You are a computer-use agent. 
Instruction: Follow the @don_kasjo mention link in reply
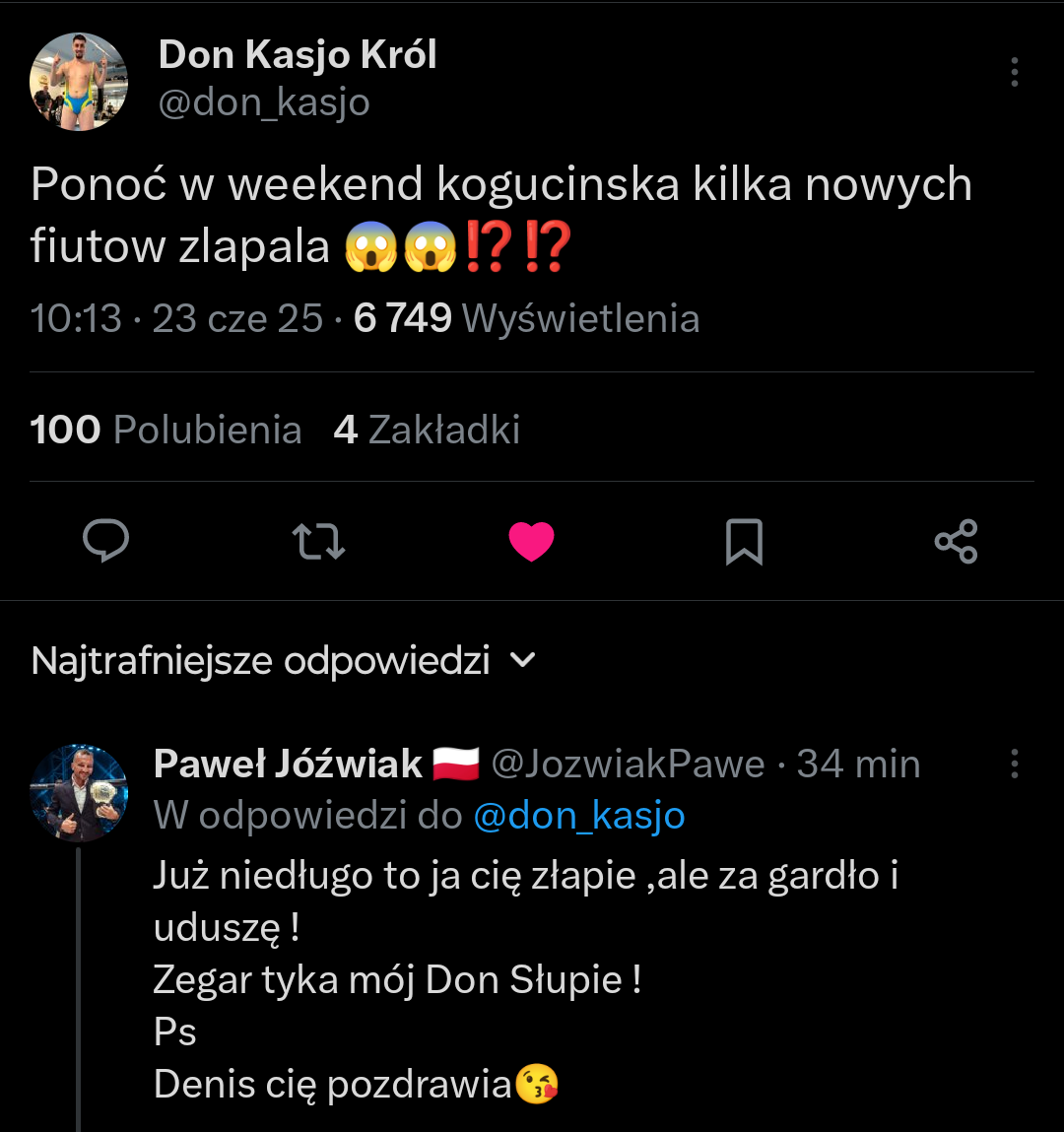tap(579, 816)
